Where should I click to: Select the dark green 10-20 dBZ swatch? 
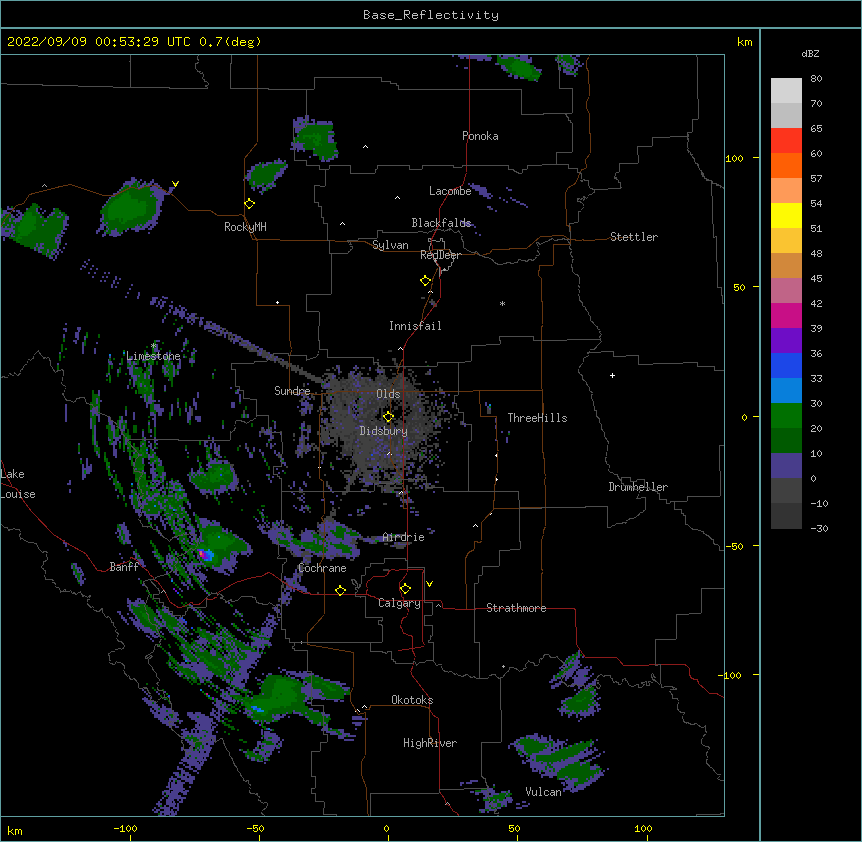point(786,440)
